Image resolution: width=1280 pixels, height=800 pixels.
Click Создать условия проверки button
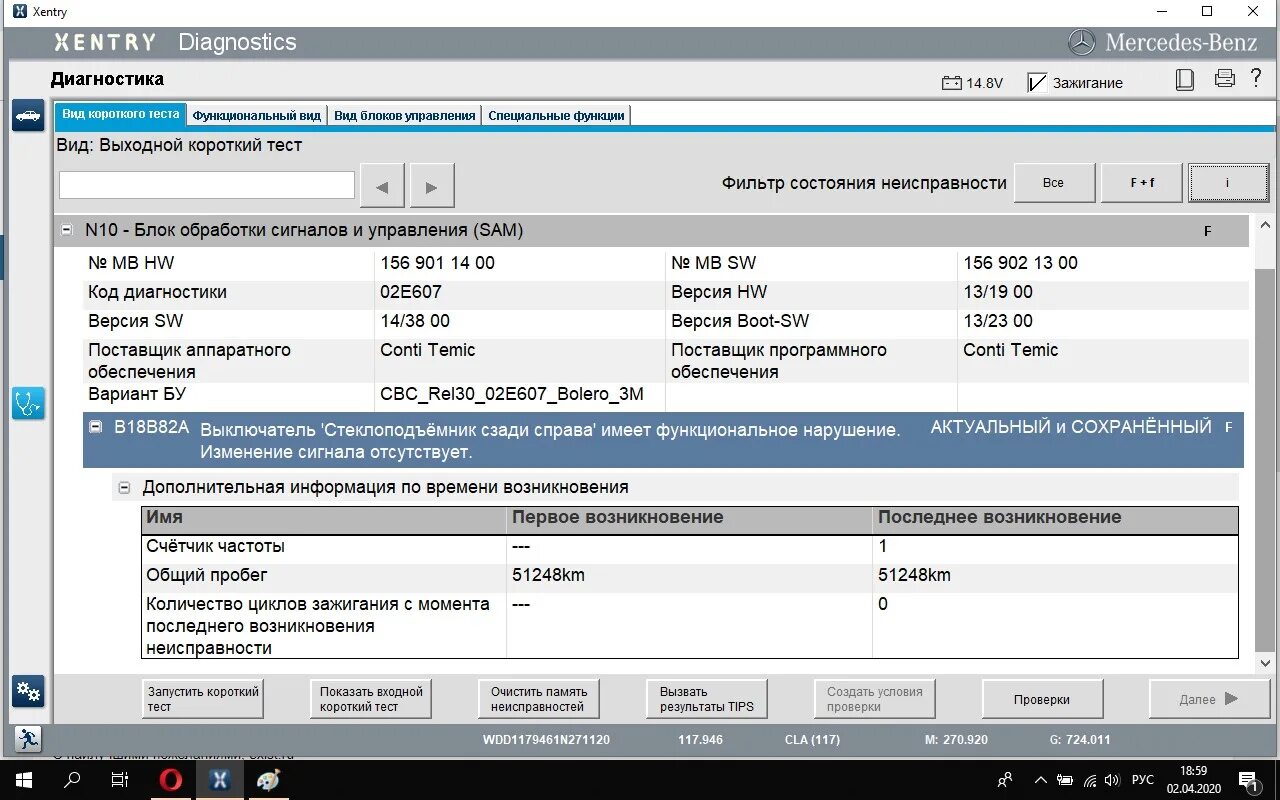(875, 699)
